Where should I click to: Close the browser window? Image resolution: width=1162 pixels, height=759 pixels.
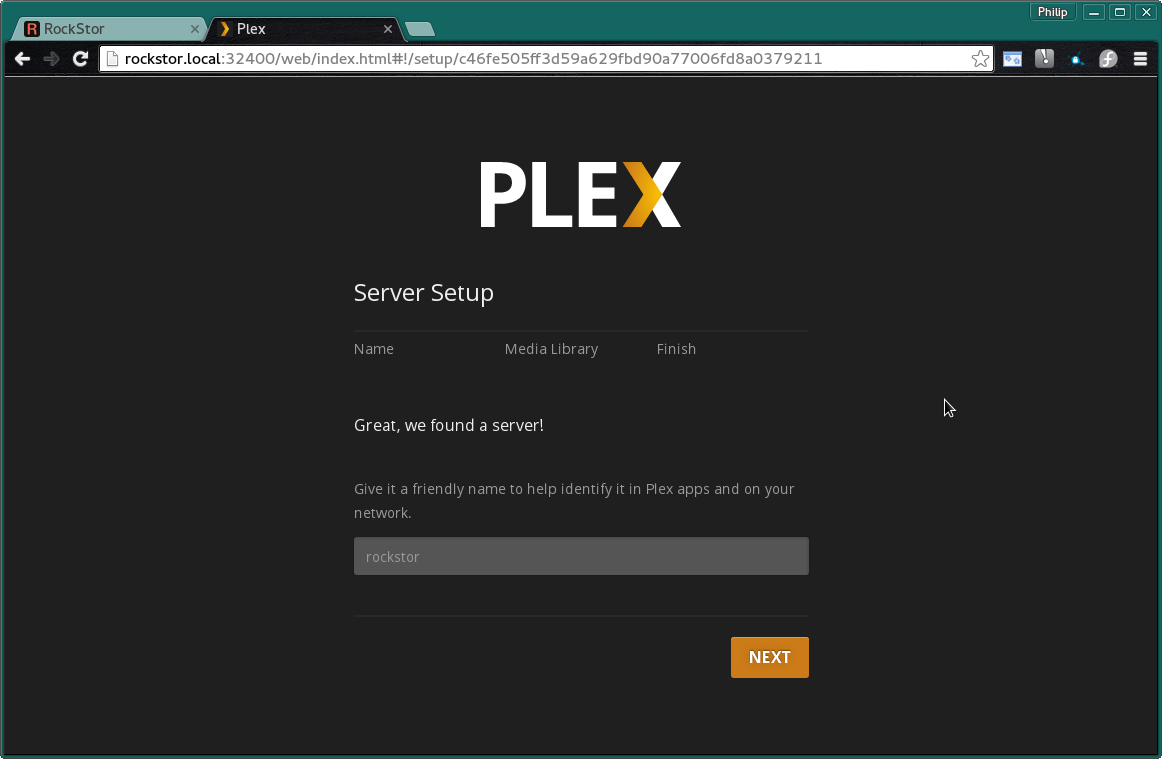coord(1146,12)
